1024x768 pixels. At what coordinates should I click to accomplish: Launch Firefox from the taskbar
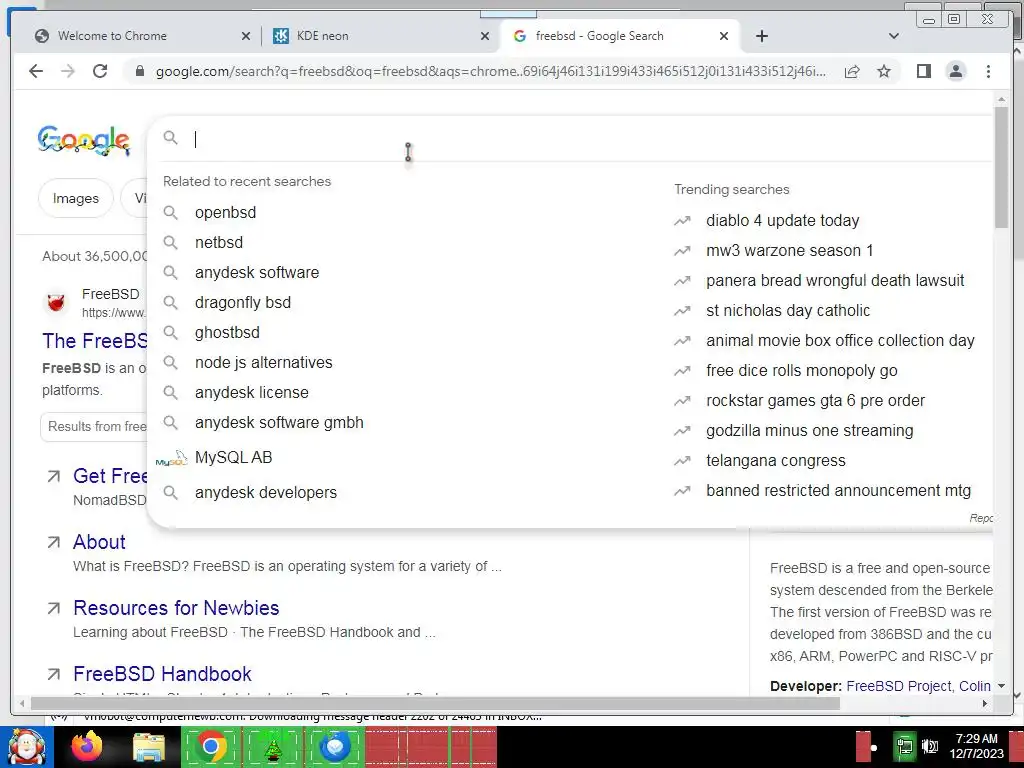coord(87,746)
